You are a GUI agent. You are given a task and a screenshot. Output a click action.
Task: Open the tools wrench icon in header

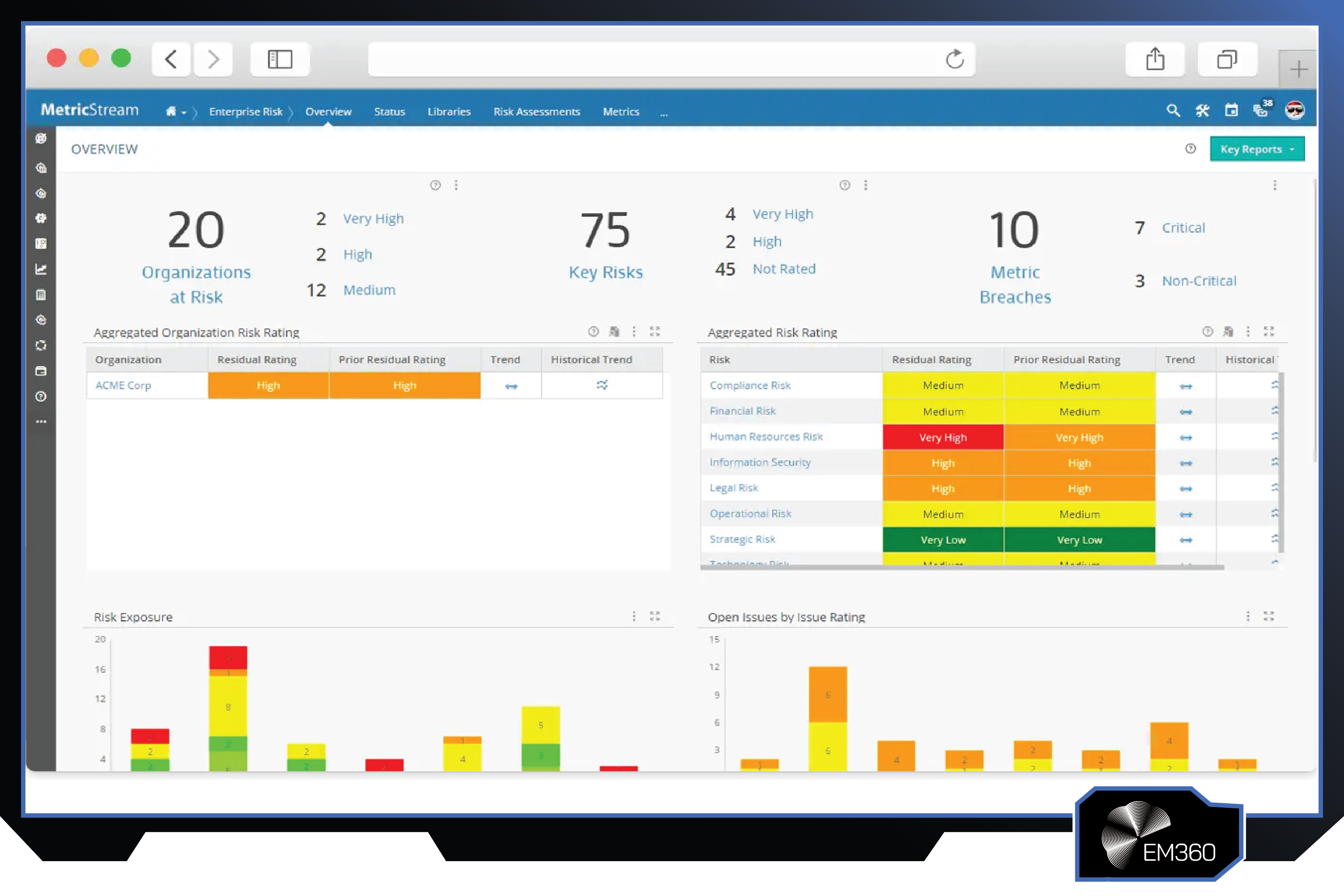(x=1202, y=111)
